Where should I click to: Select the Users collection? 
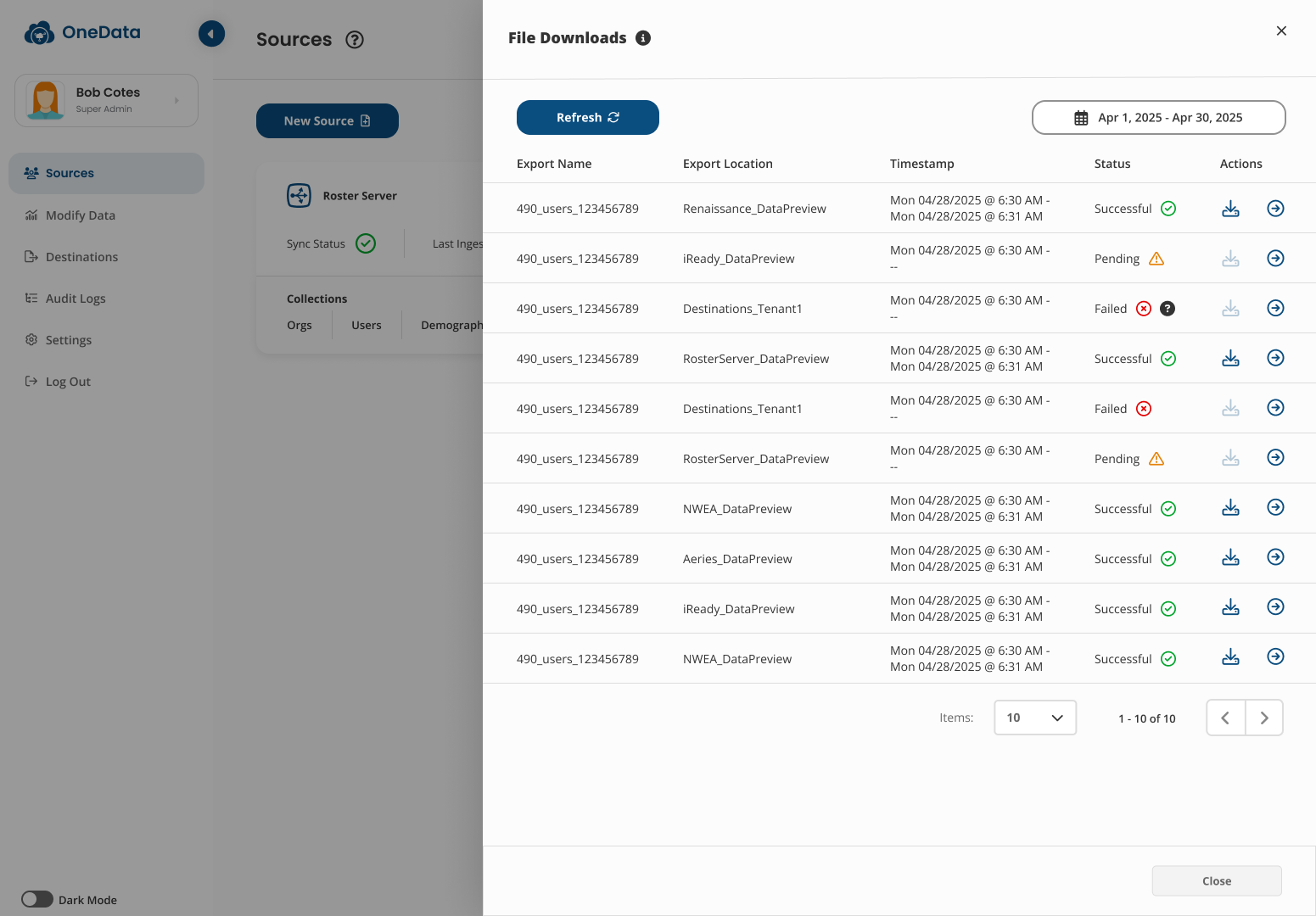coord(367,325)
